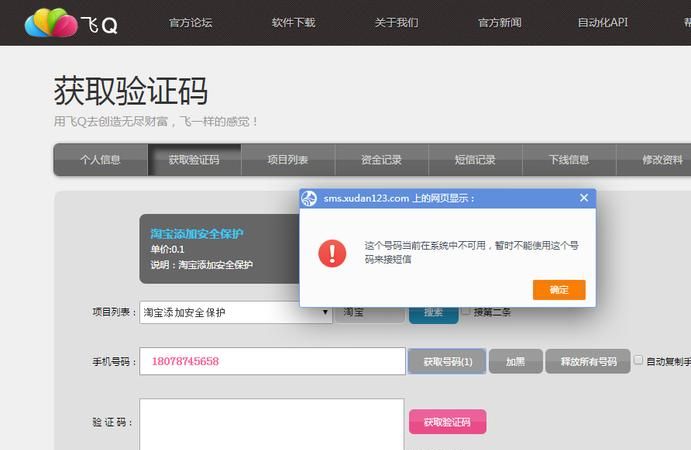691x450 pixels.
Task: Click the 淘宝添加安全保护 project title
Action: click(x=197, y=234)
